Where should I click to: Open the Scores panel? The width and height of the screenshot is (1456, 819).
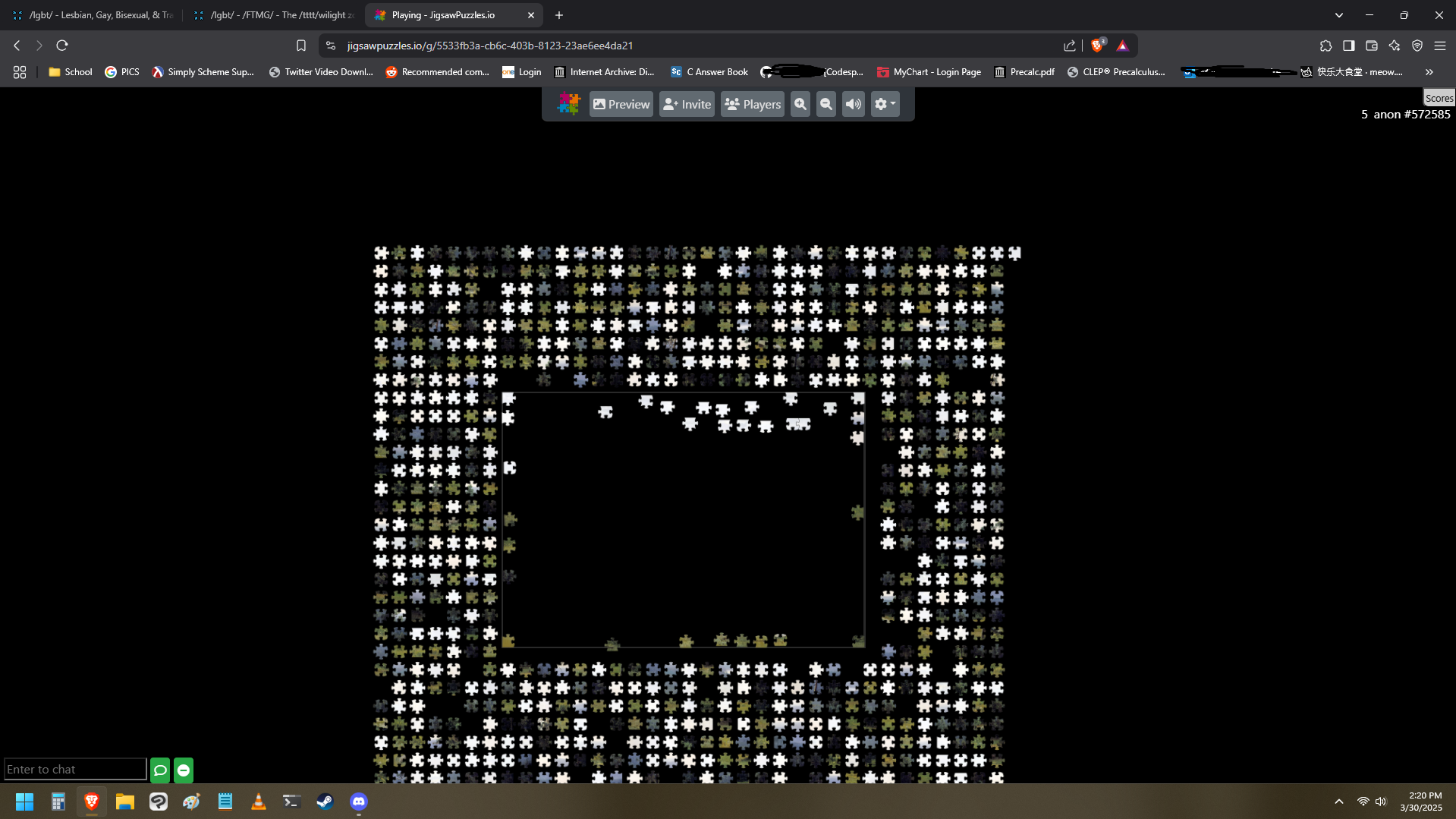[1439, 98]
